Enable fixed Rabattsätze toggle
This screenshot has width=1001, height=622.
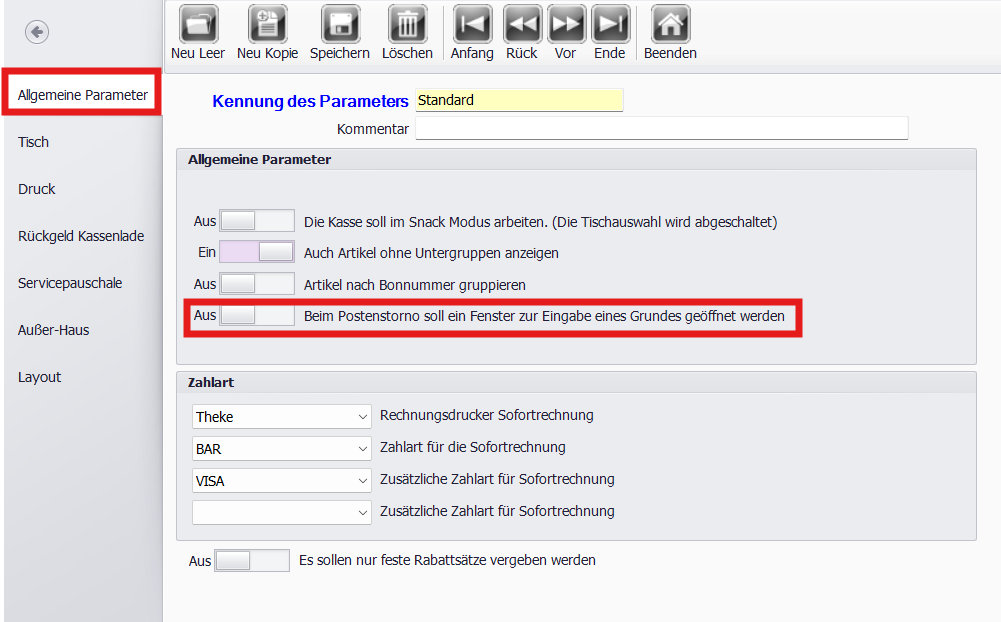252,561
